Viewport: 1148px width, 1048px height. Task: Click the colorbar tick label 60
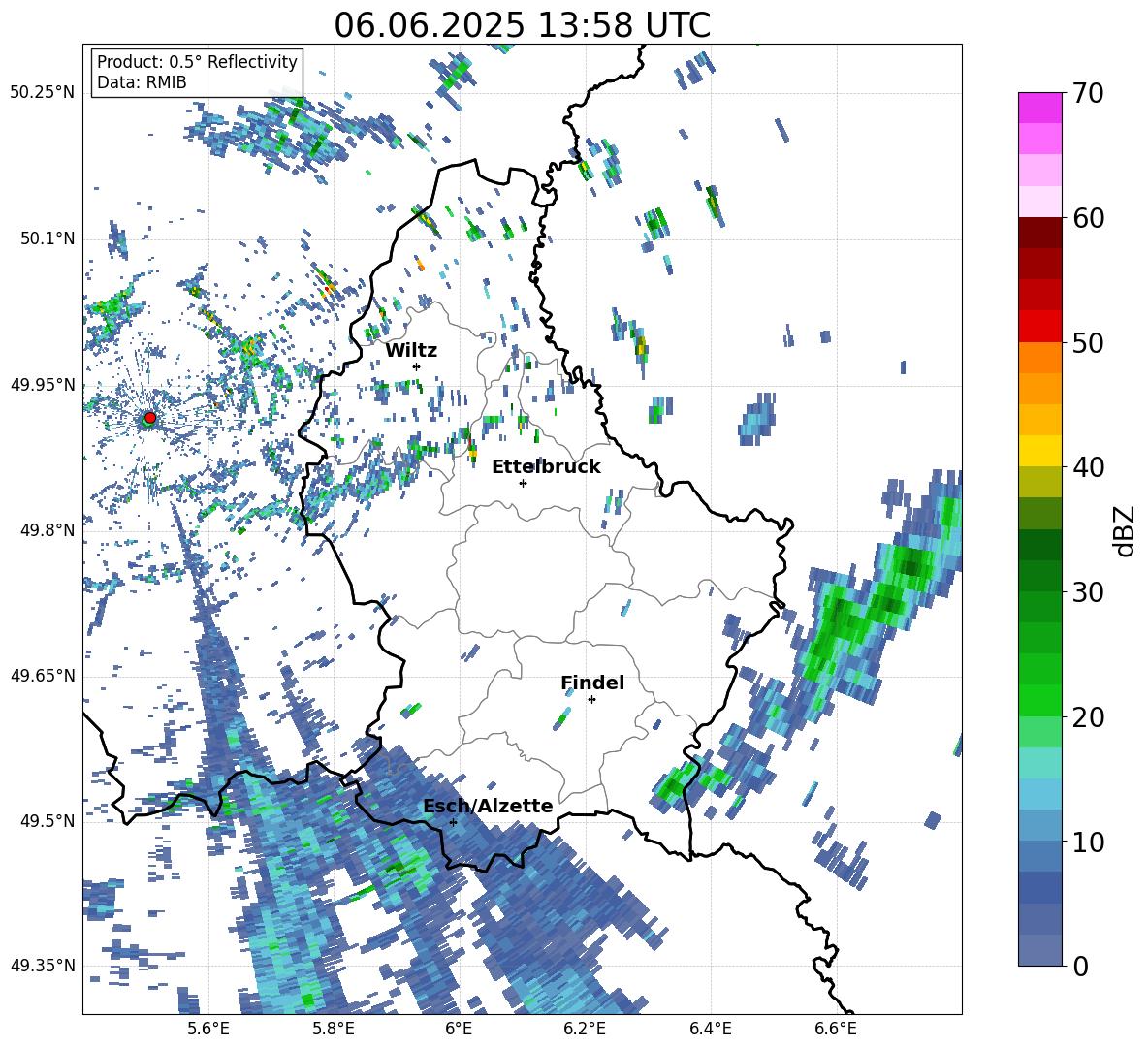(x=1088, y=218)
